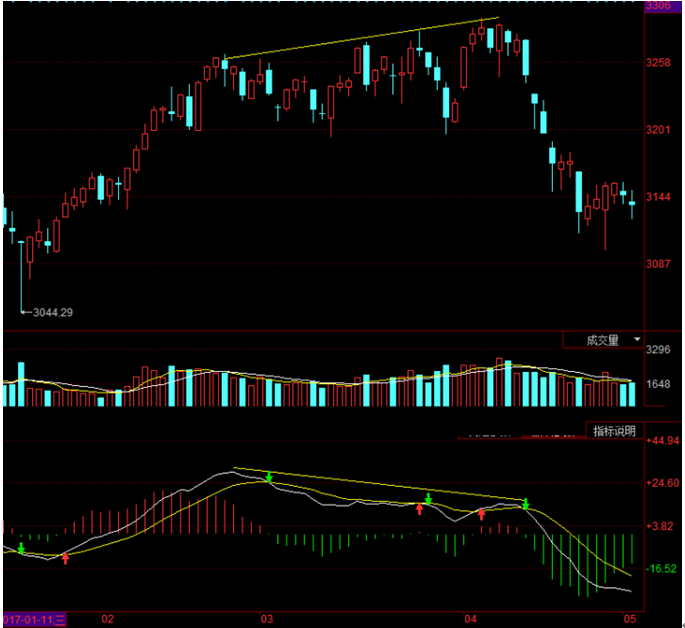Click green sell arrow at the MACD peak

point(268,478)
